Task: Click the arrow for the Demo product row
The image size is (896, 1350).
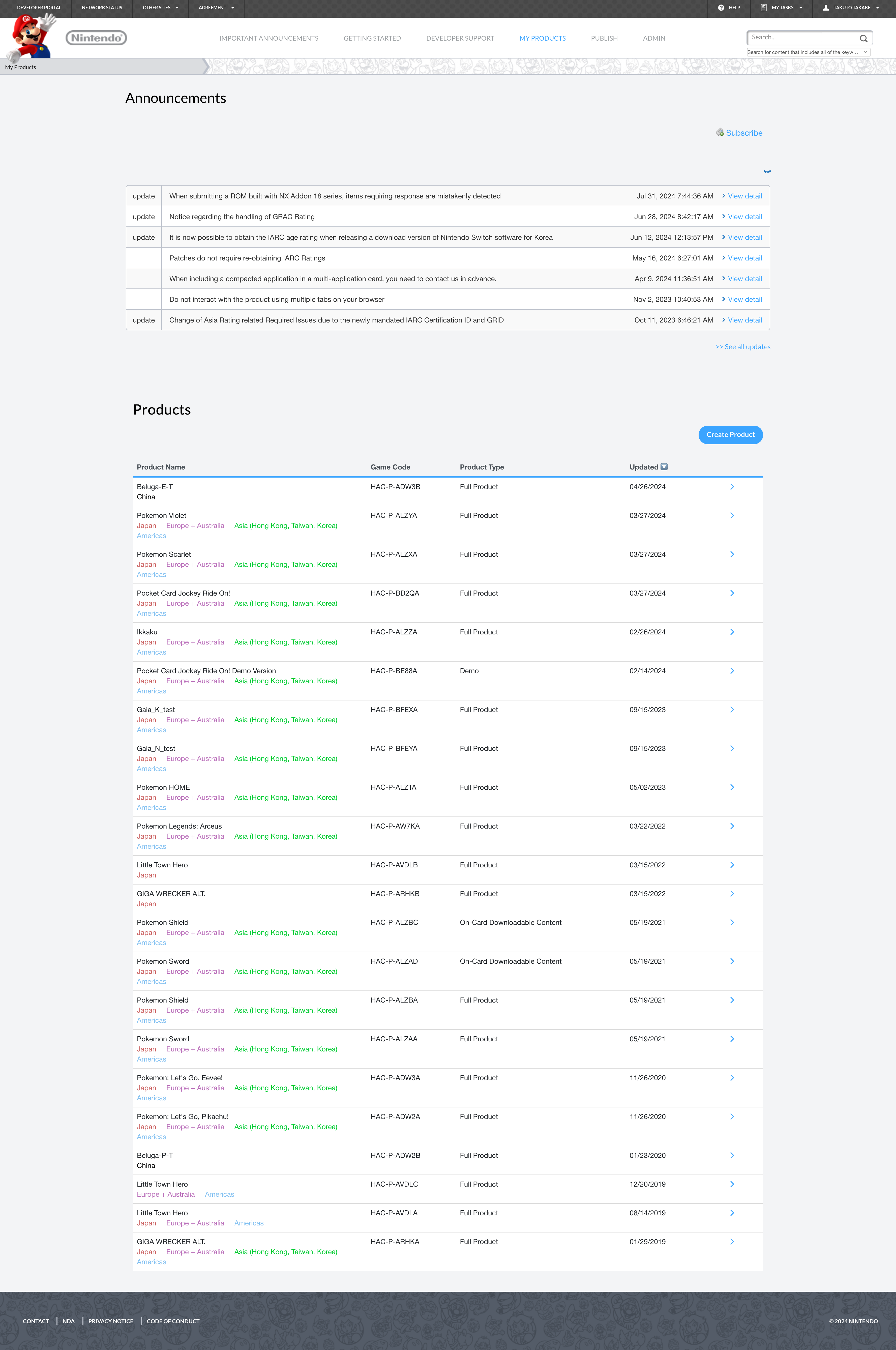Action: [x=732, y=671]
